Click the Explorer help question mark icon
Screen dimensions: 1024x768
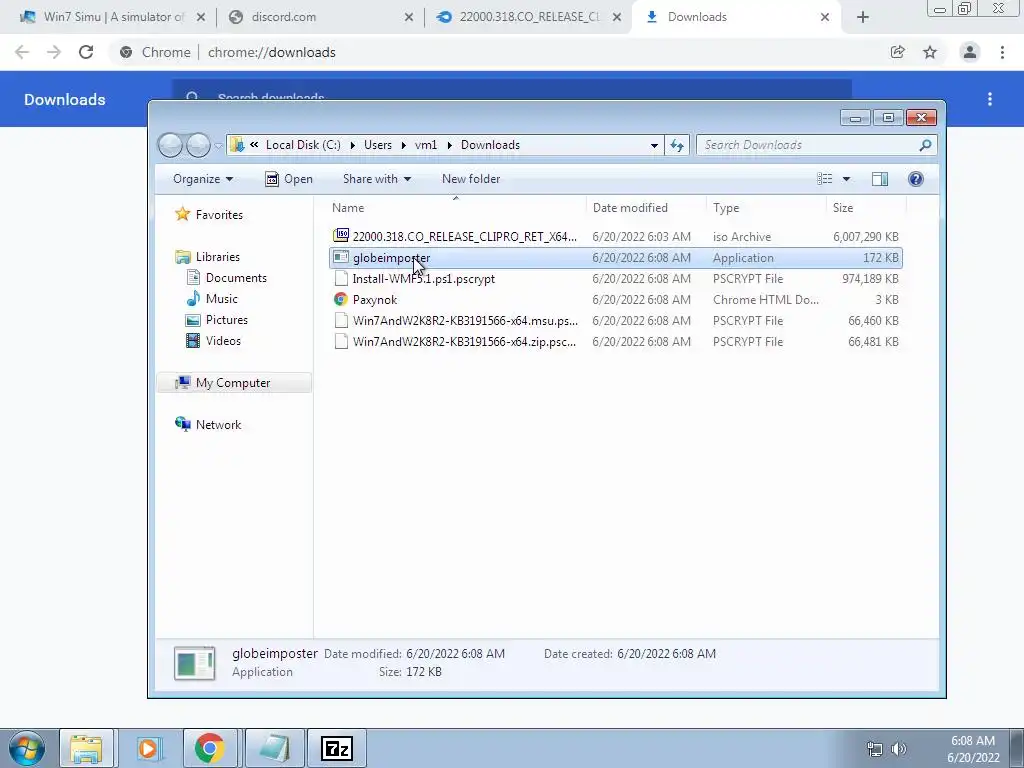916,179
